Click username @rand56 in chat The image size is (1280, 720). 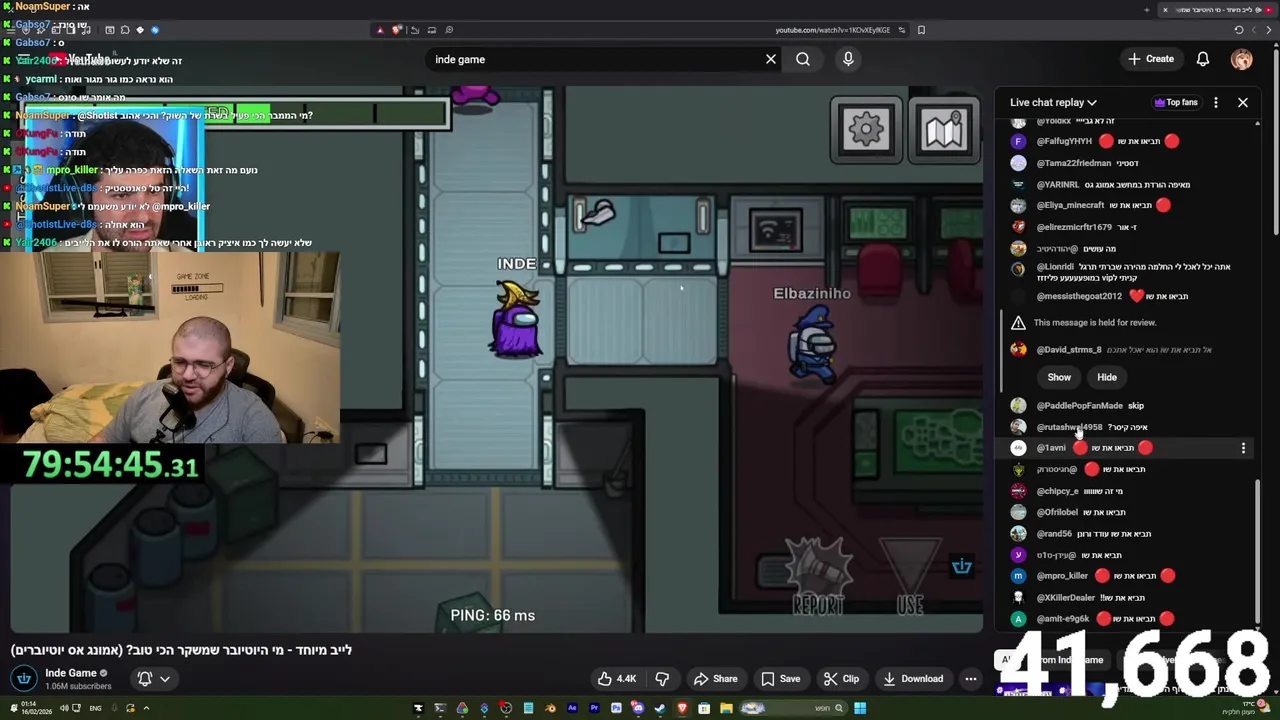pos(1054,534)
